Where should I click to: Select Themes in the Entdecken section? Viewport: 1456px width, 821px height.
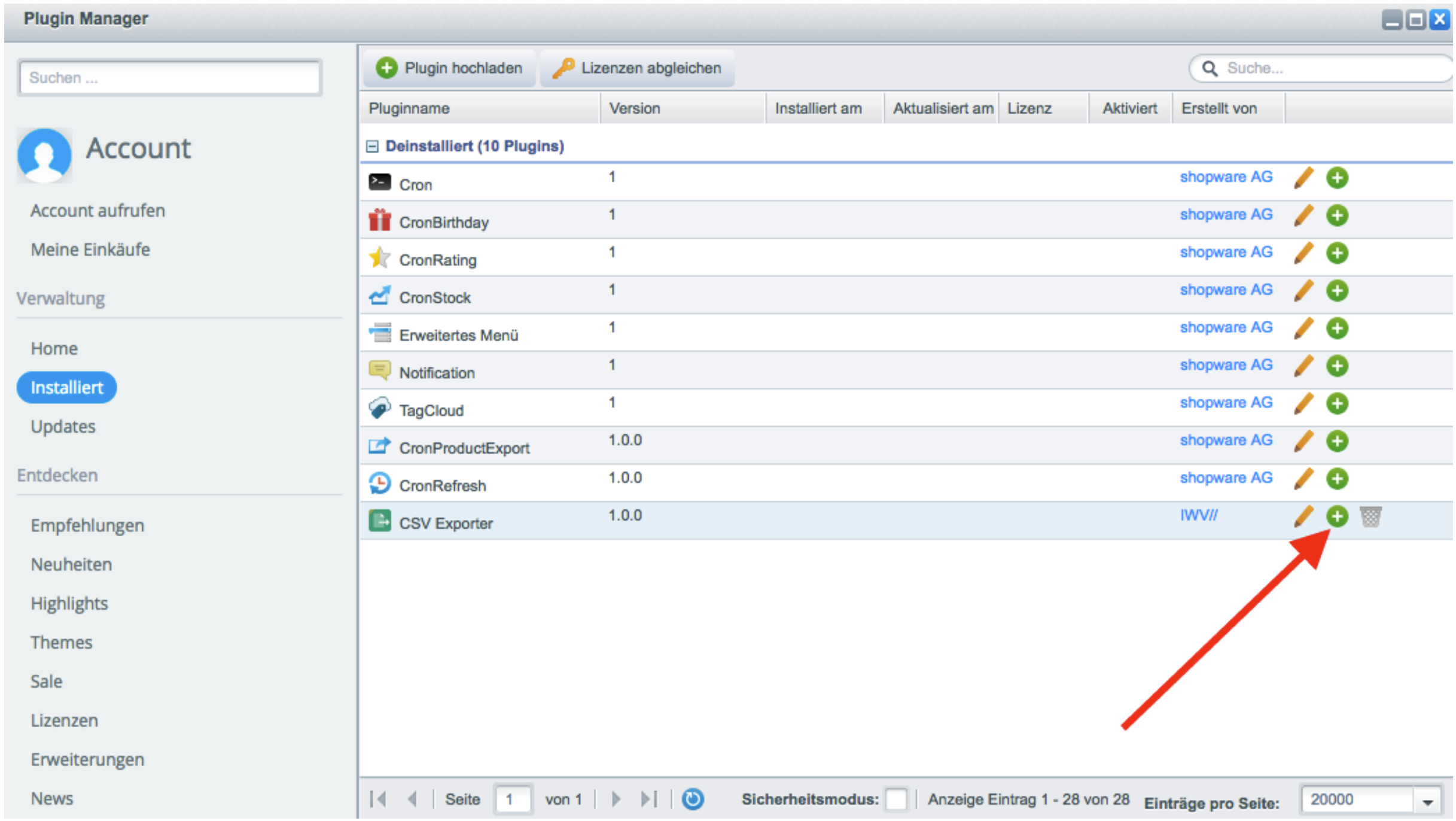(61, 643)
